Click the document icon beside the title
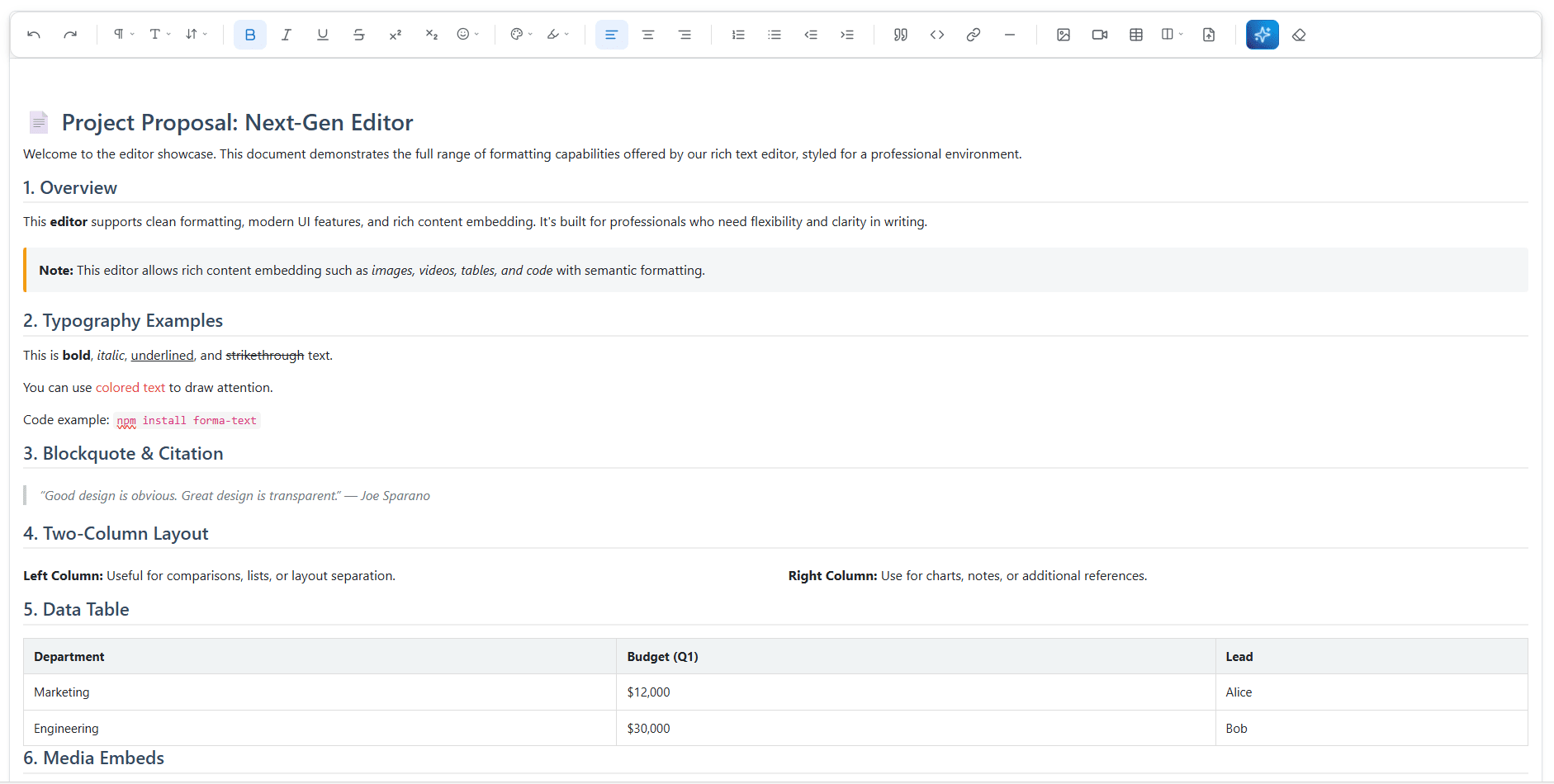1554x784 pixels. click(x=38, y=122)
